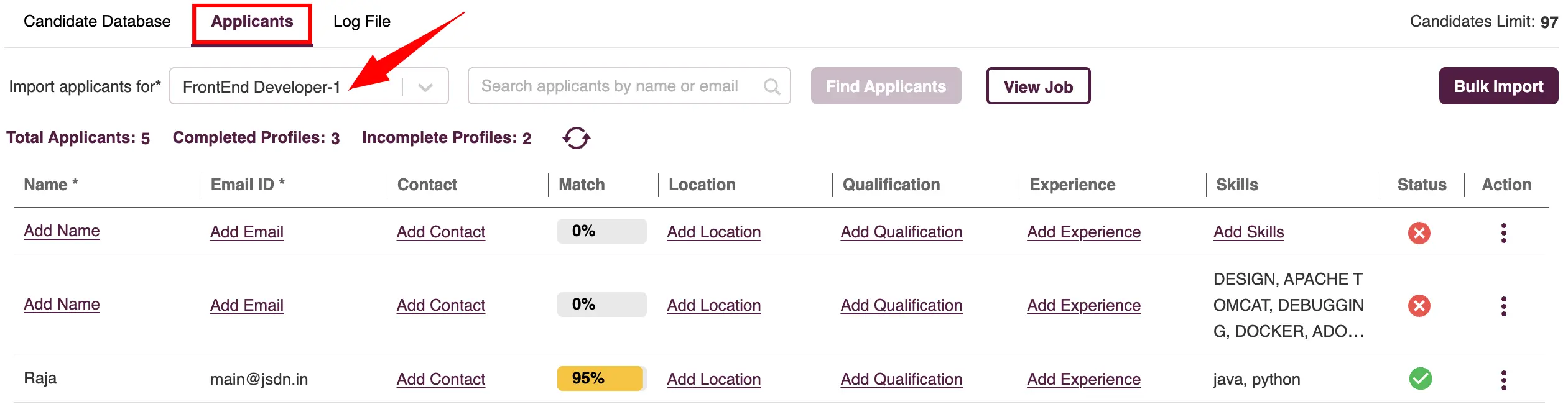Screen dimensions: 1568x404
Task: Expand the FrontEnd Developer-1 job dropdown
Action: tap(309, 86)
